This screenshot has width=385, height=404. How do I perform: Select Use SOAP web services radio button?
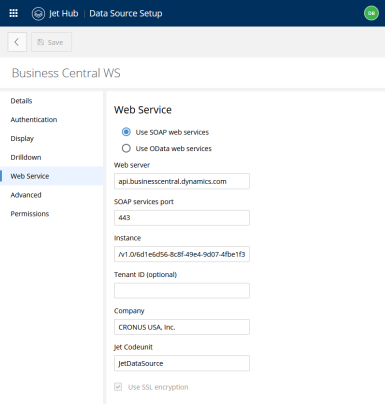126,132
